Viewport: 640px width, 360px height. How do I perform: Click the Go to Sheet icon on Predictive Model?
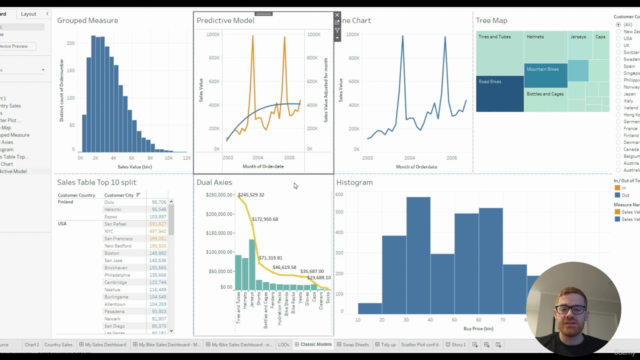point(337,23)
